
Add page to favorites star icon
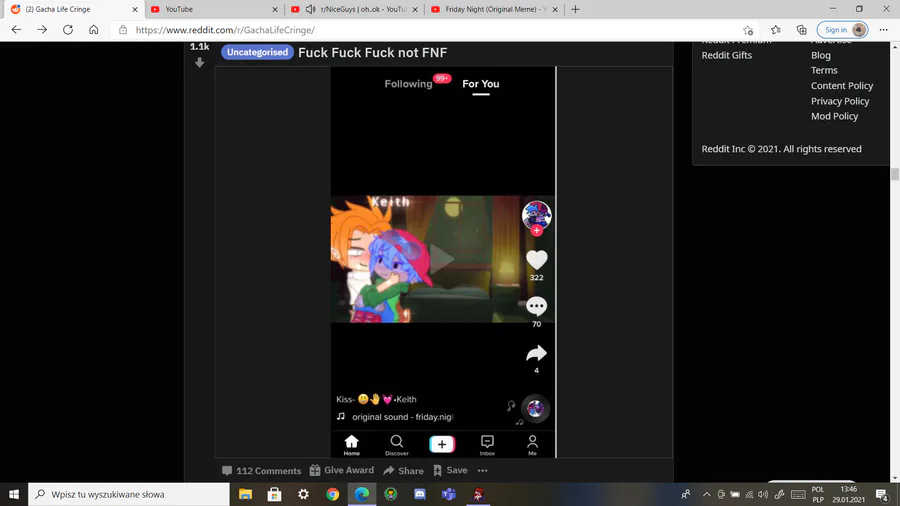(x=747, y=30)
